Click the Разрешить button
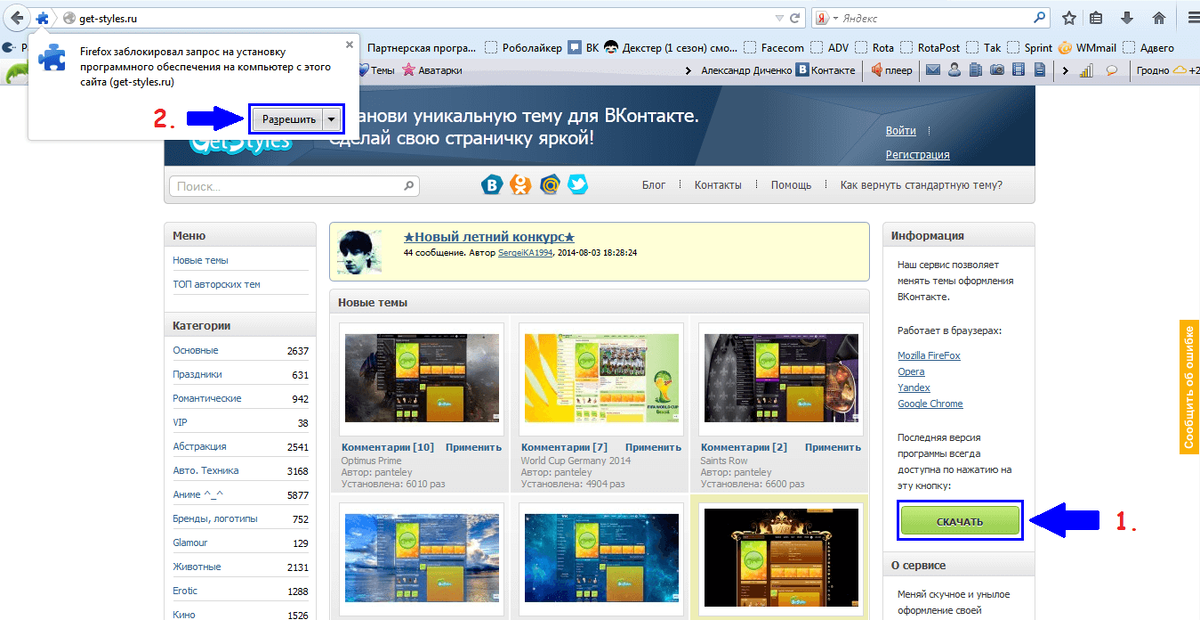 coord(288,119)
